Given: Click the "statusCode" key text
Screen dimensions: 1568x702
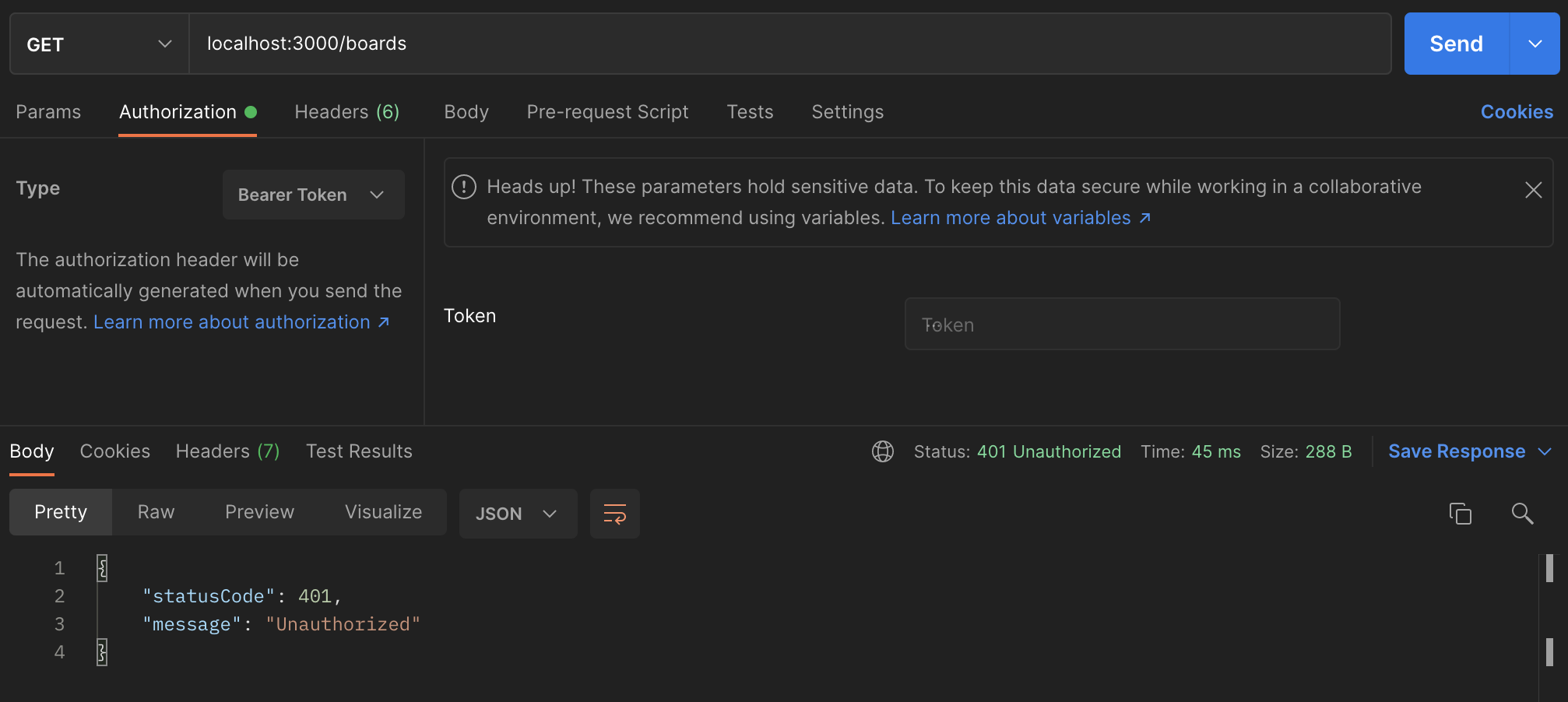Looking at the screenshot, I should click(209, 596).
